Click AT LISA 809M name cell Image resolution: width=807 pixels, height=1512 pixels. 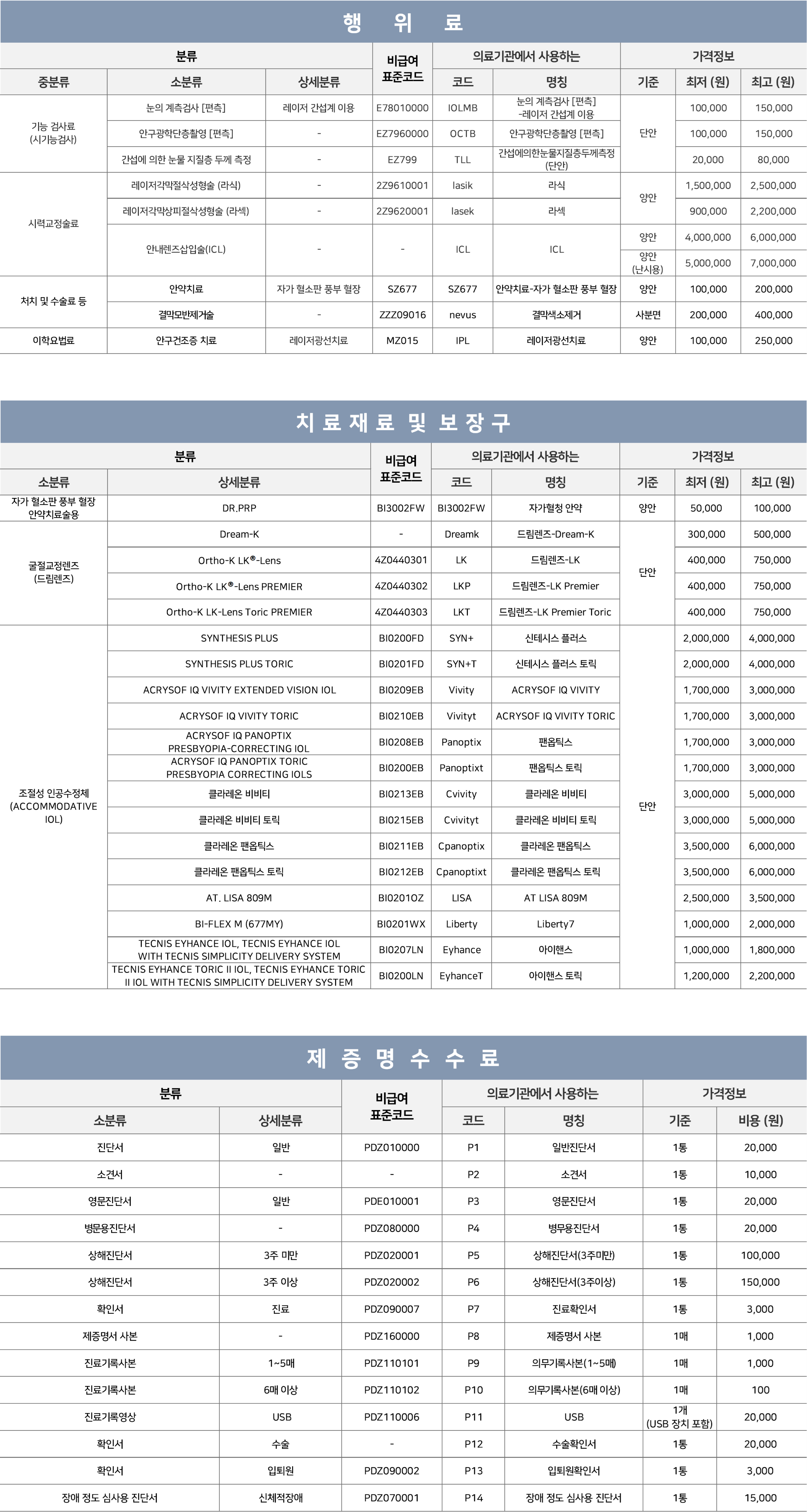point(556,898)
